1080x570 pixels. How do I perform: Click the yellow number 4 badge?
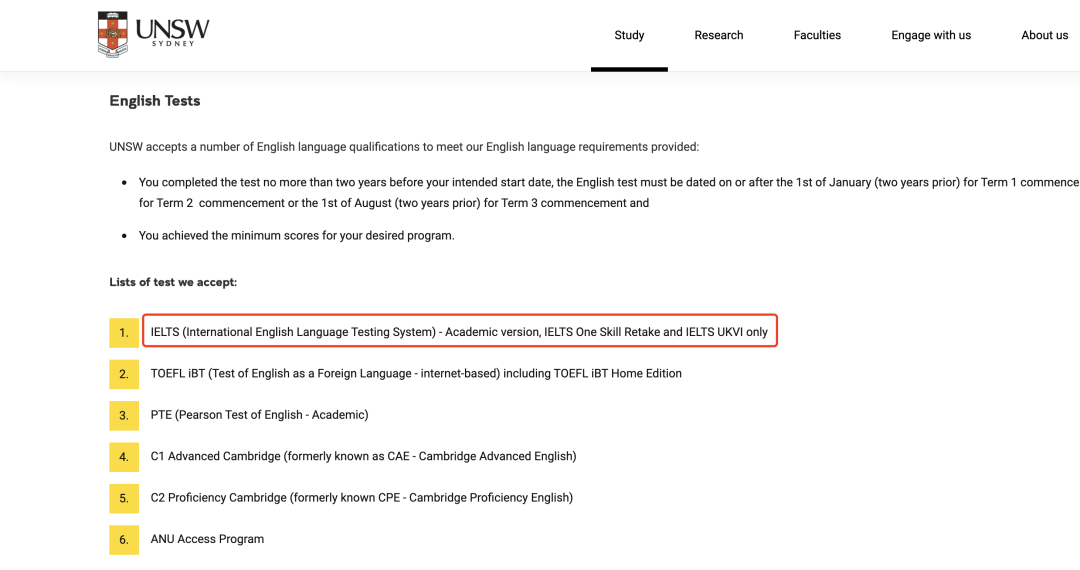124,457
